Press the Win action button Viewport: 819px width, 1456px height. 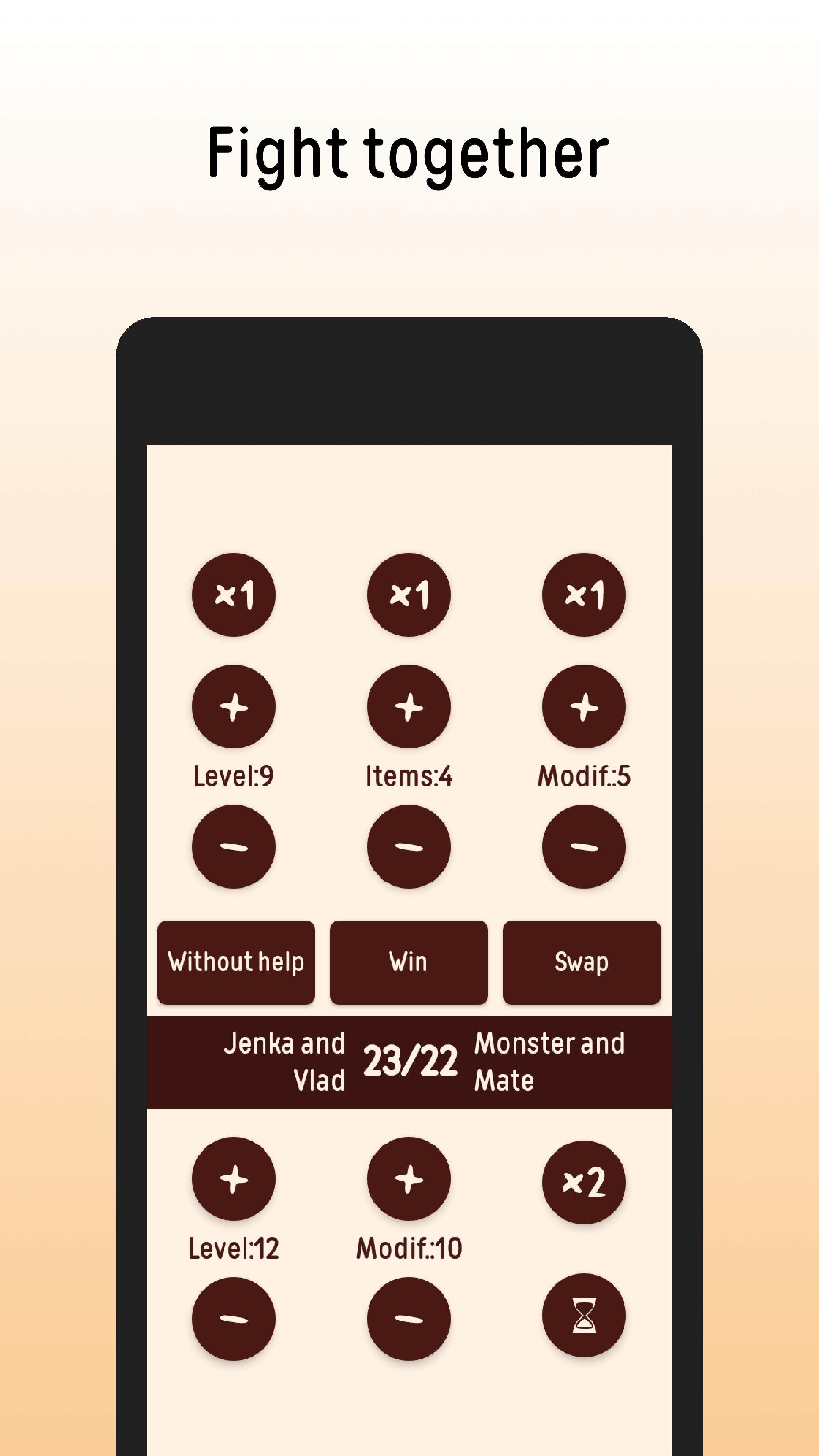pos(408,962)
